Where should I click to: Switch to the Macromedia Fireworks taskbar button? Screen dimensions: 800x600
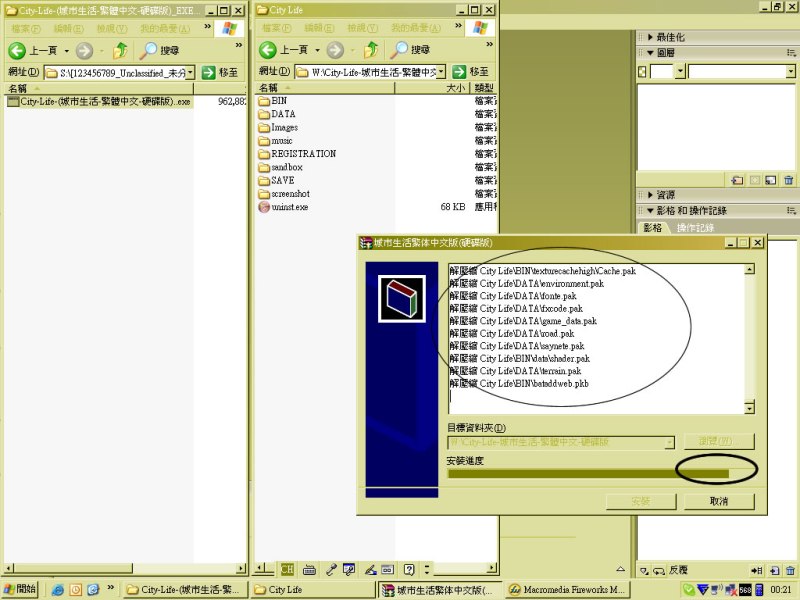(568, 590)
